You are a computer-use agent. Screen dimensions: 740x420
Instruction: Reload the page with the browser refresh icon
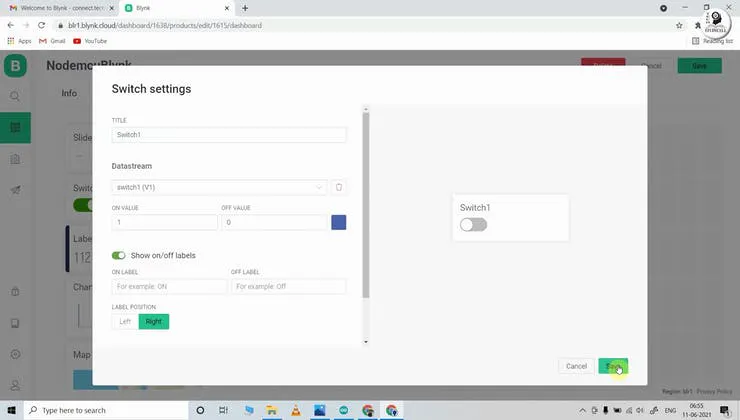coord(42,25)
